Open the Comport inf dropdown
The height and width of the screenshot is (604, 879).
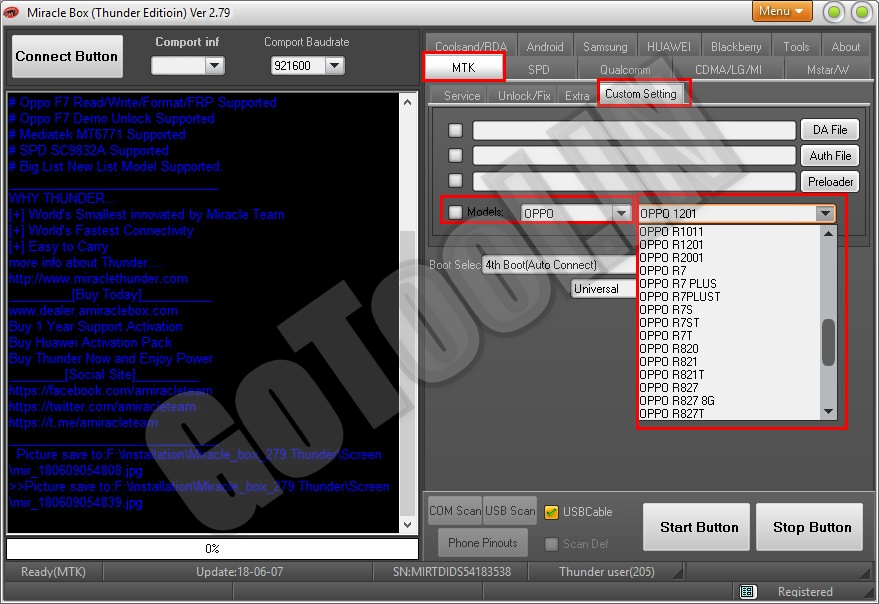[x=214, y=66]
